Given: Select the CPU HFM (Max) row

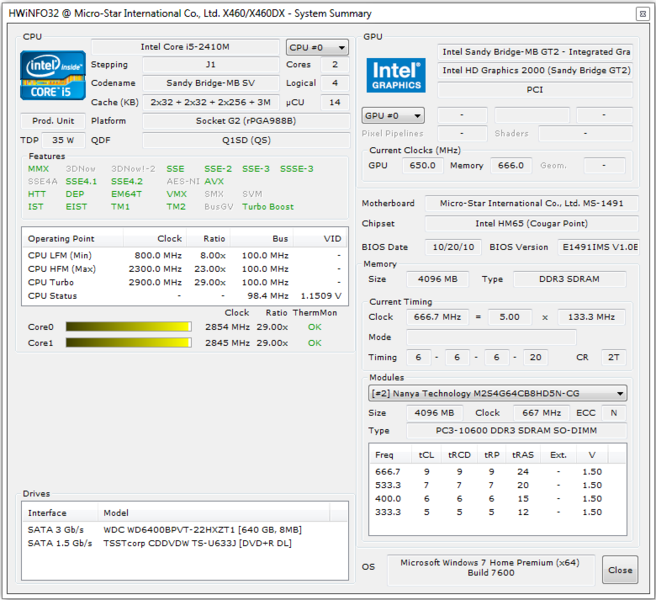Looking at the screenshot, I should 184,269.
